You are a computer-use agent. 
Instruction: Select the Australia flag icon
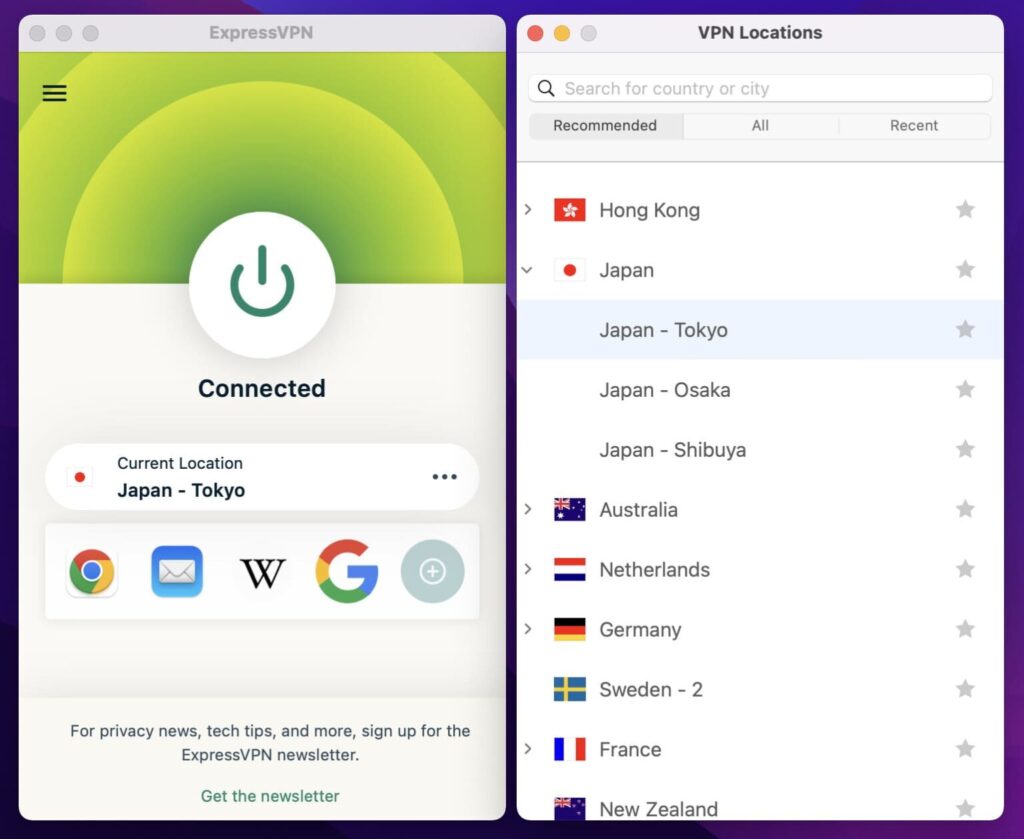pyautogui.click(x=569, y=509)
